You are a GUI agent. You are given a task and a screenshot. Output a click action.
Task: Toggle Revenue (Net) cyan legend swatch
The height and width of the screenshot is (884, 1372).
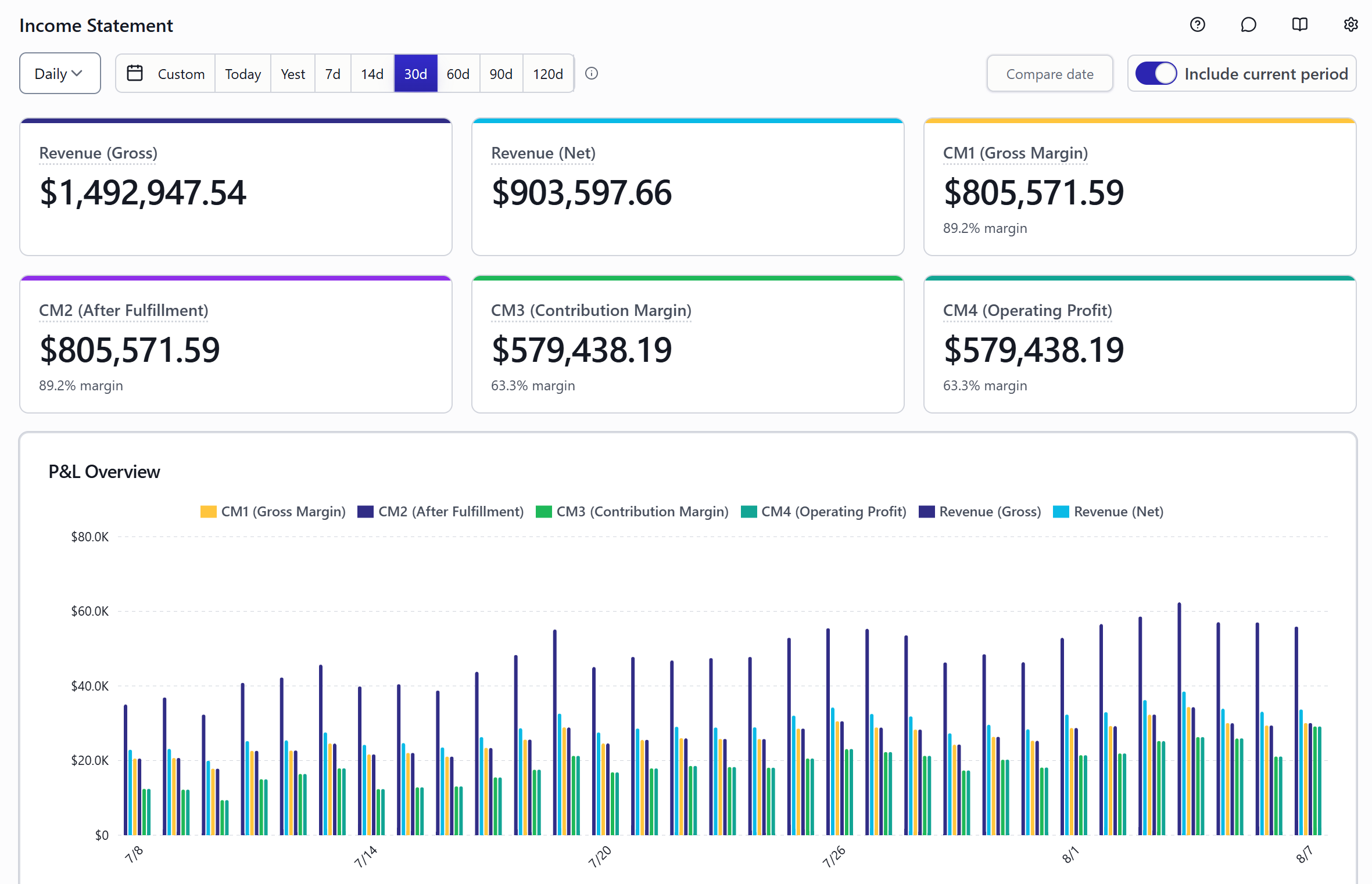(x=1061, y=512)
